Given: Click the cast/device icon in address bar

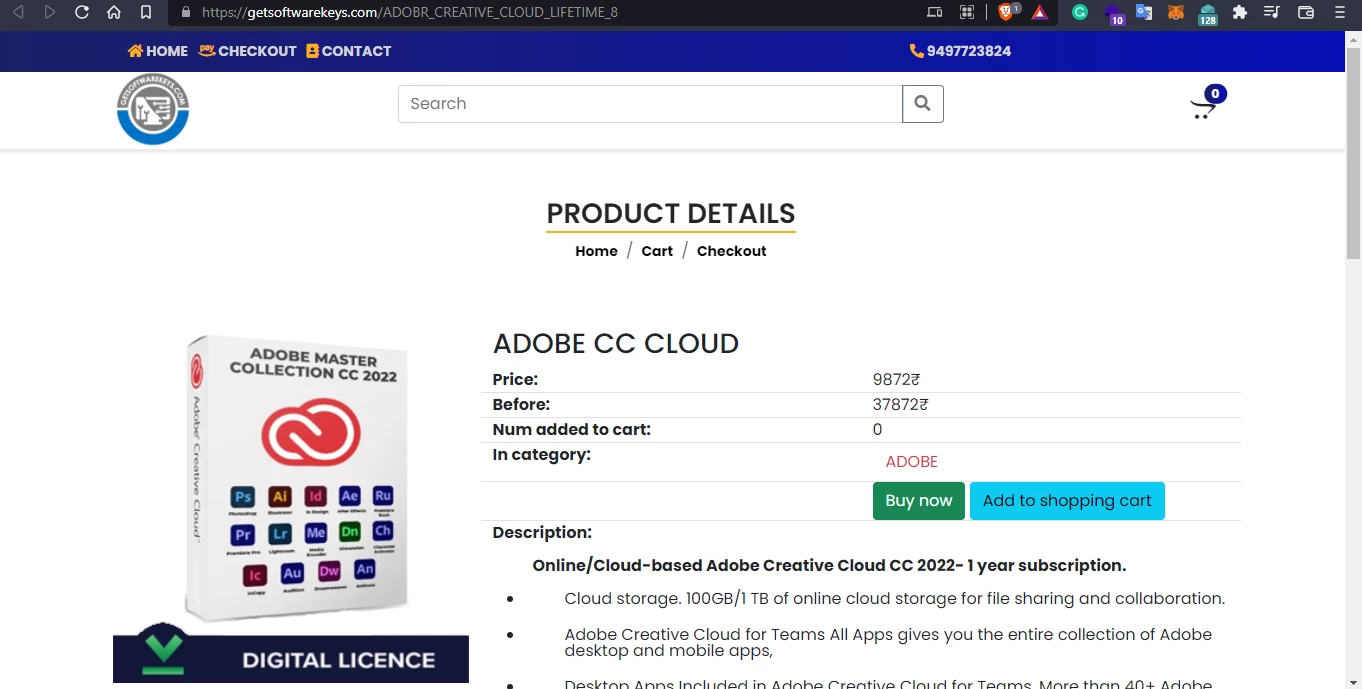Looking at the screenshot, I should [935, 12].
